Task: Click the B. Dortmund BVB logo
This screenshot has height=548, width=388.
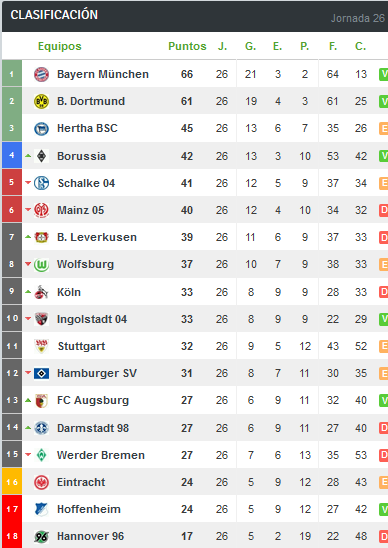Action: click(x=41, y=101)
